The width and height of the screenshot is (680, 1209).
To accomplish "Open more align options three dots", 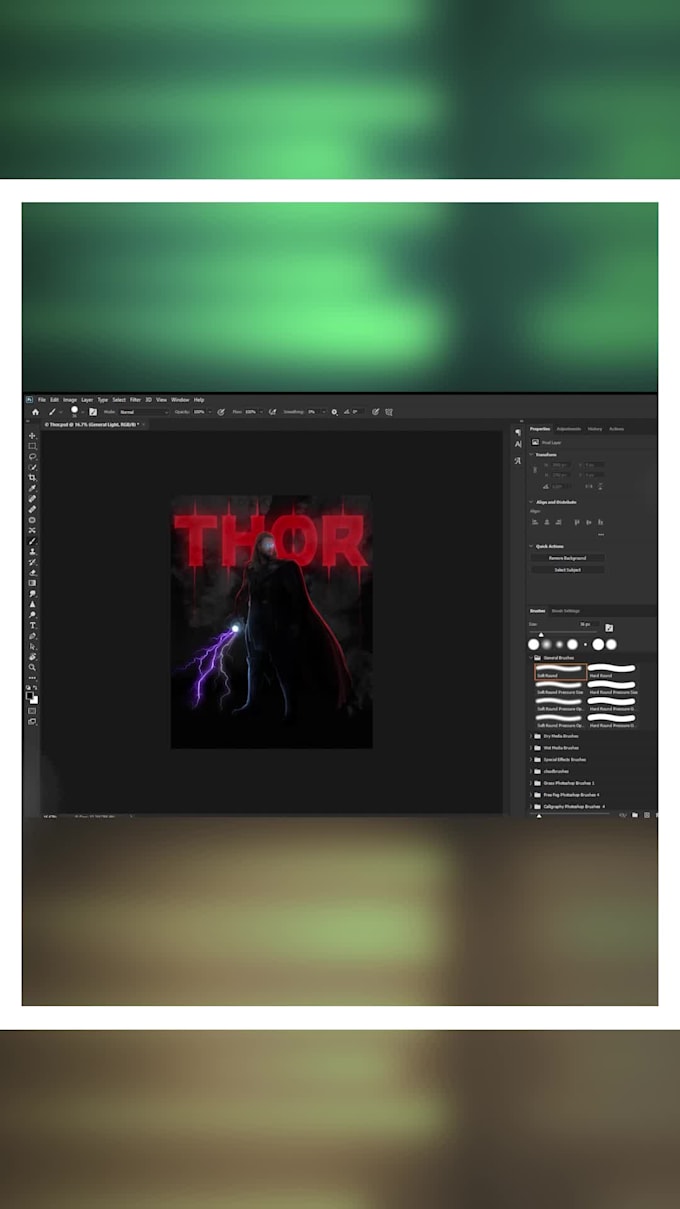I will [601, 534].
